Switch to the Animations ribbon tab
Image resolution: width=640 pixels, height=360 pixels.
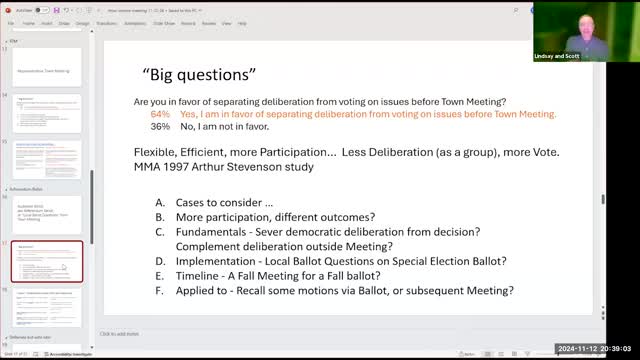[x=135, y=24]
